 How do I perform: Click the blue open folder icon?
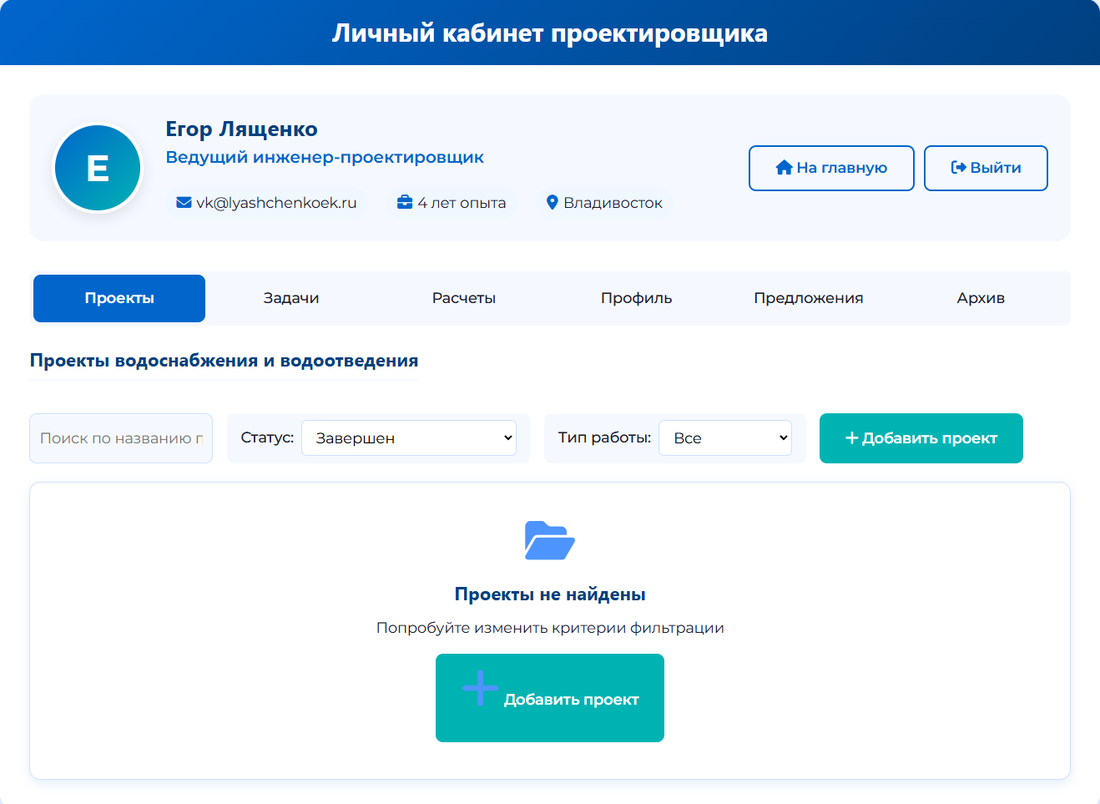pyautogui.click(x=549, y=541)
